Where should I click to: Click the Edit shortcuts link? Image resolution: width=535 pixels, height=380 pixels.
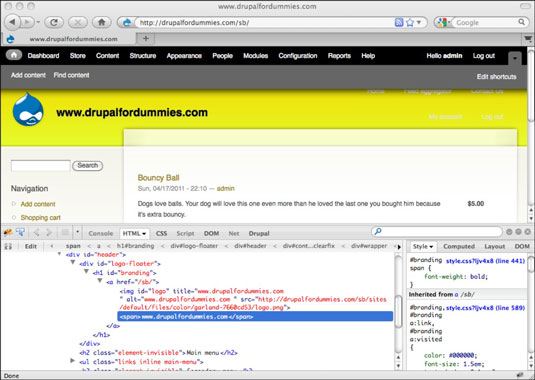(x=496, y=77)
